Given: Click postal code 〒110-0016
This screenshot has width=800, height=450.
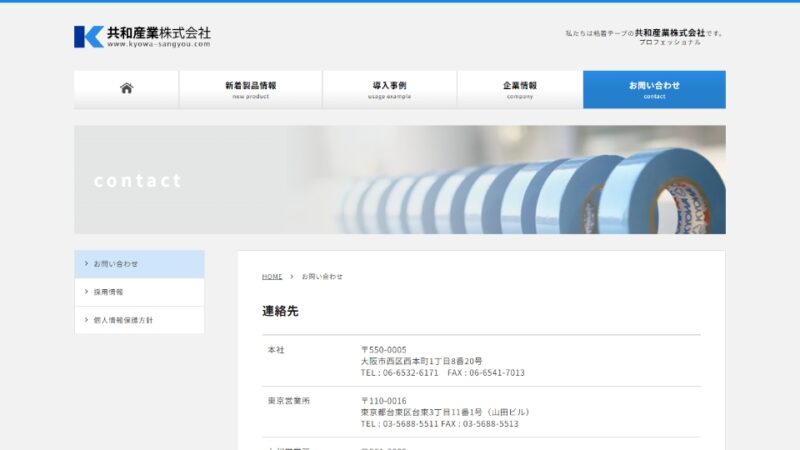Looking at the screenshot, I should [384, 401].
